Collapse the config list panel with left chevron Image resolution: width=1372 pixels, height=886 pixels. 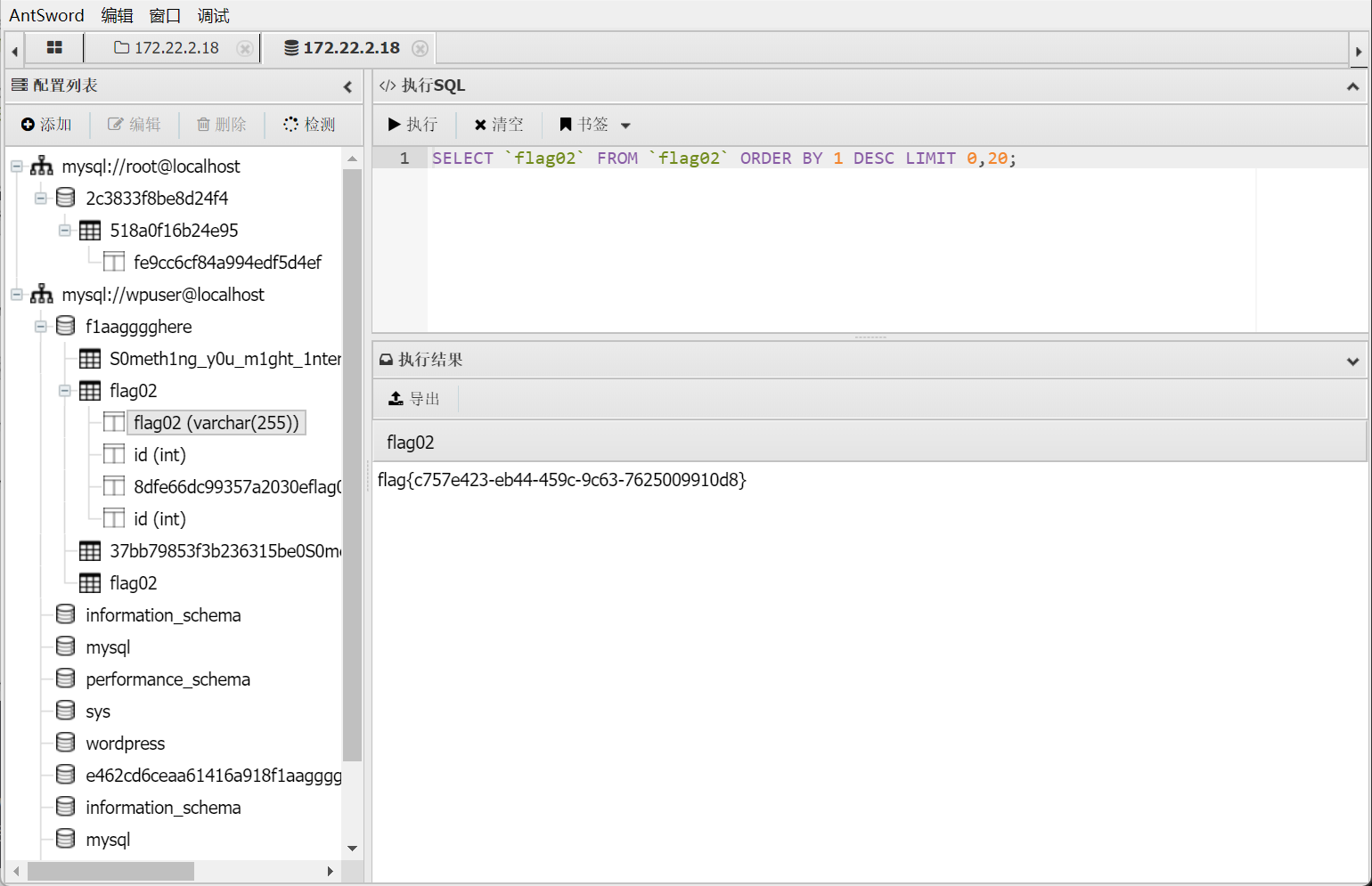click(347, 86)
